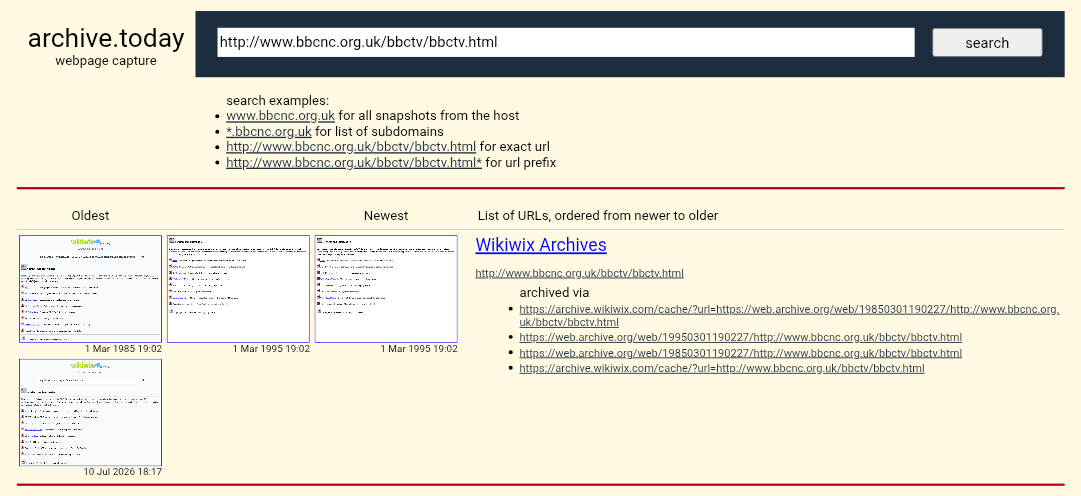The width and height of the screenshot is (1081, 496).
Task: Click the '10 Jul 2026 18:17' date label
Action: [x=123, y=472]
